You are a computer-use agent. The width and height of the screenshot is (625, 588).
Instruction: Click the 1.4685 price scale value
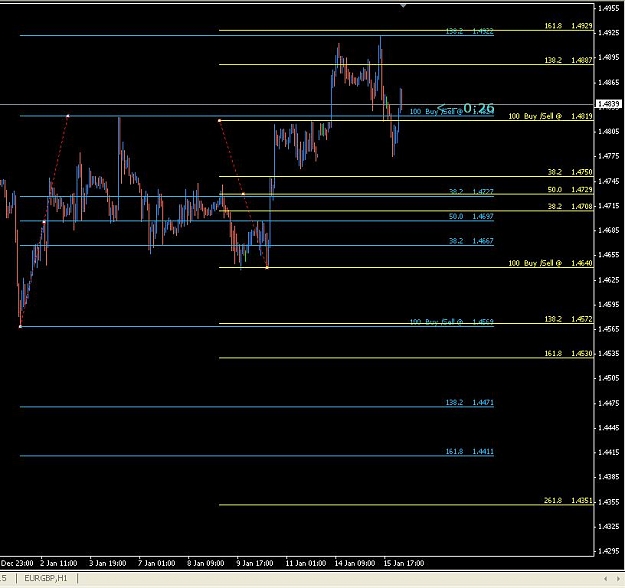[609, 230]
